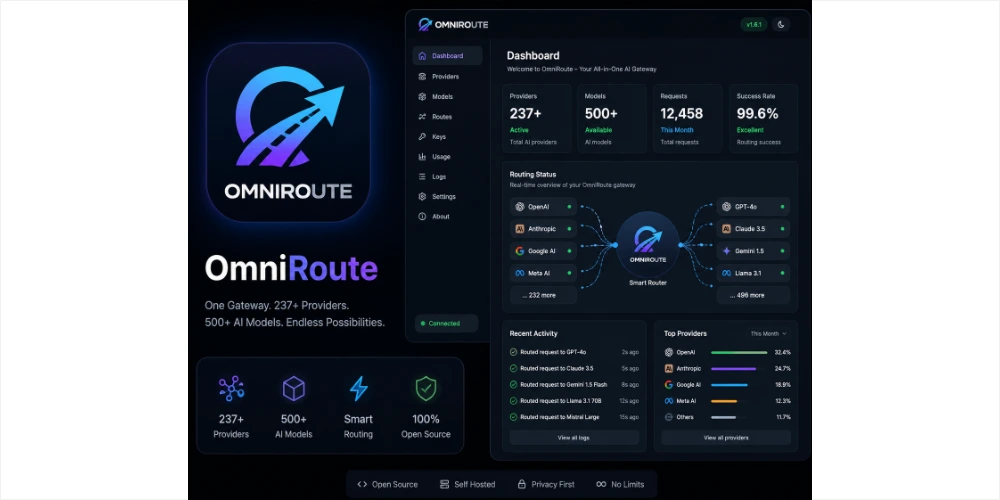Open Logs list icon
Screen dimensions: 1000x500
pyautogui.click(x=422, y=177)
